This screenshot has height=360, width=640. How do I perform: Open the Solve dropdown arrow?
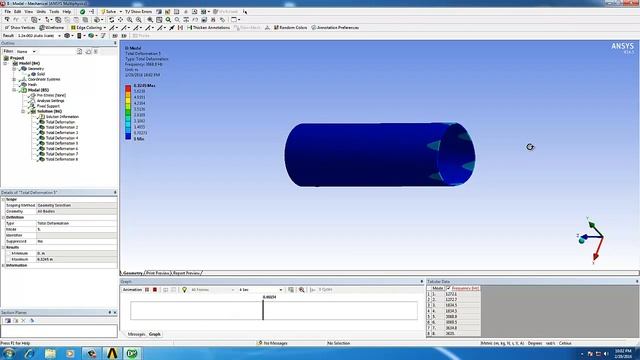[120, 12]
